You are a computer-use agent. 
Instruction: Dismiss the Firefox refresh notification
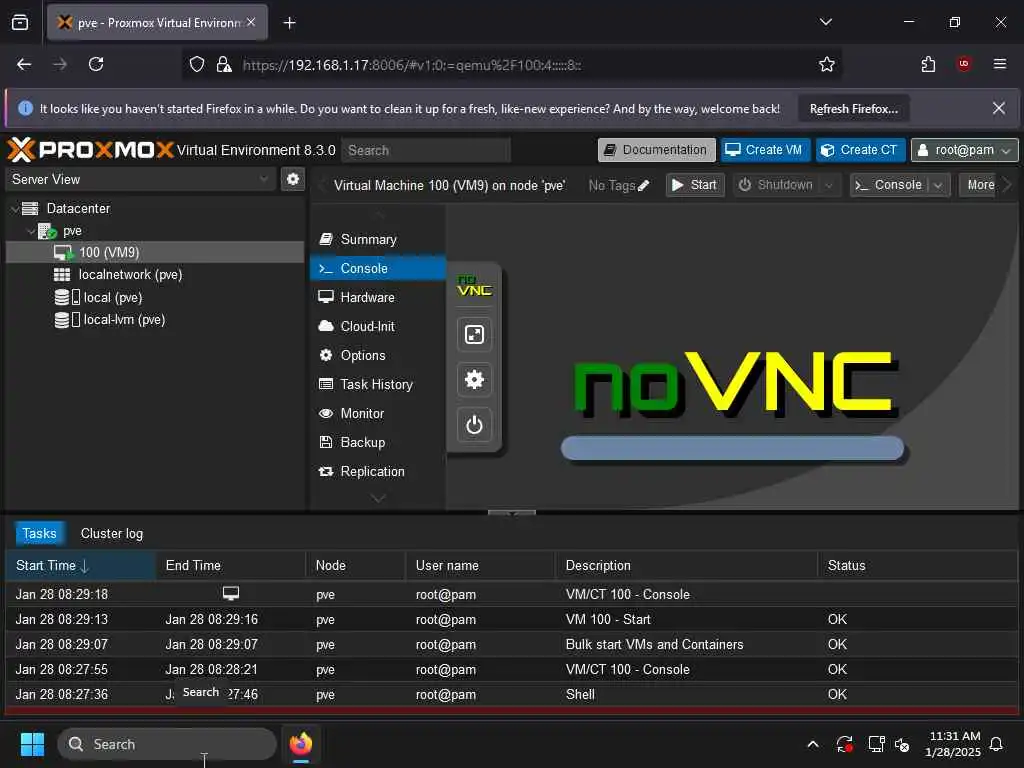click(999, 108)
